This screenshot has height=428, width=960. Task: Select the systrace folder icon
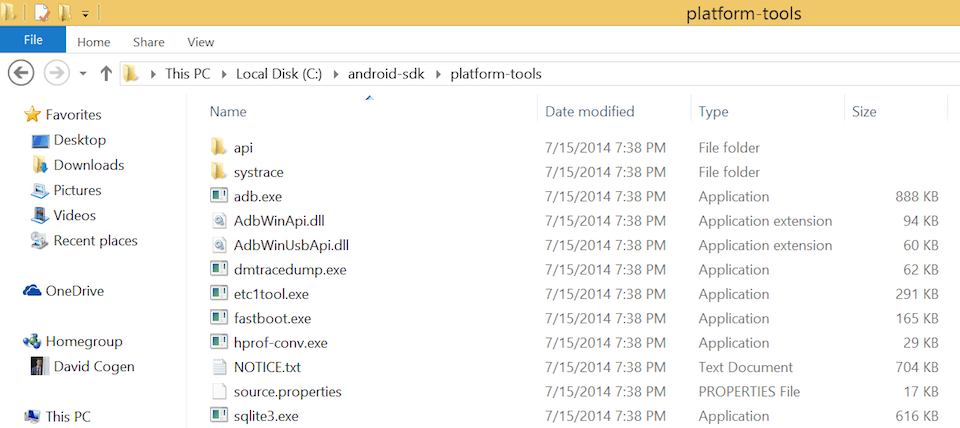click(x=219, y=172)
